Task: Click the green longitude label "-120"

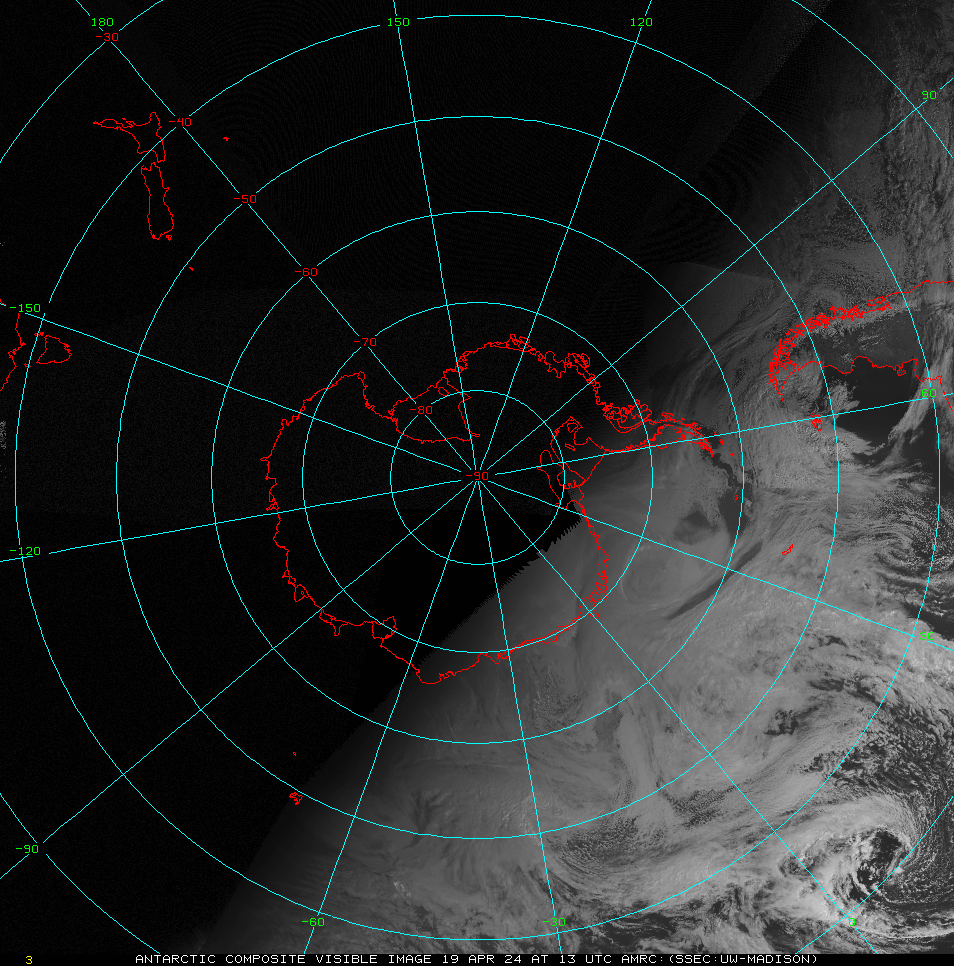Action: tap(25, 551)
